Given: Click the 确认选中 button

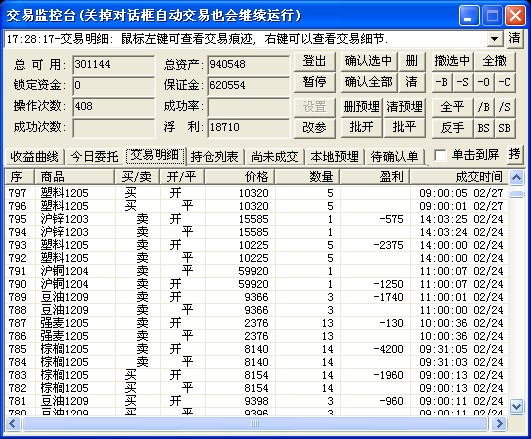Looking at the screenshot, I should (368, 62).
